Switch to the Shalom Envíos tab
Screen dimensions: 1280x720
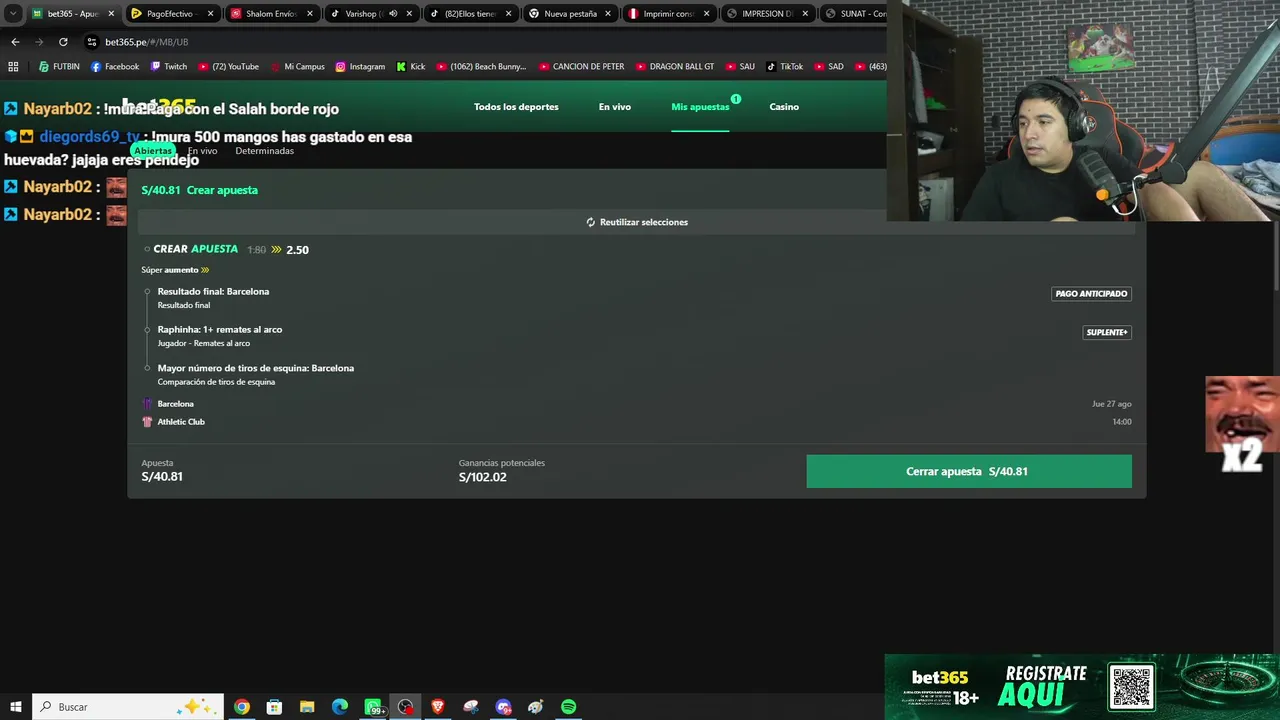coord(271,14)
